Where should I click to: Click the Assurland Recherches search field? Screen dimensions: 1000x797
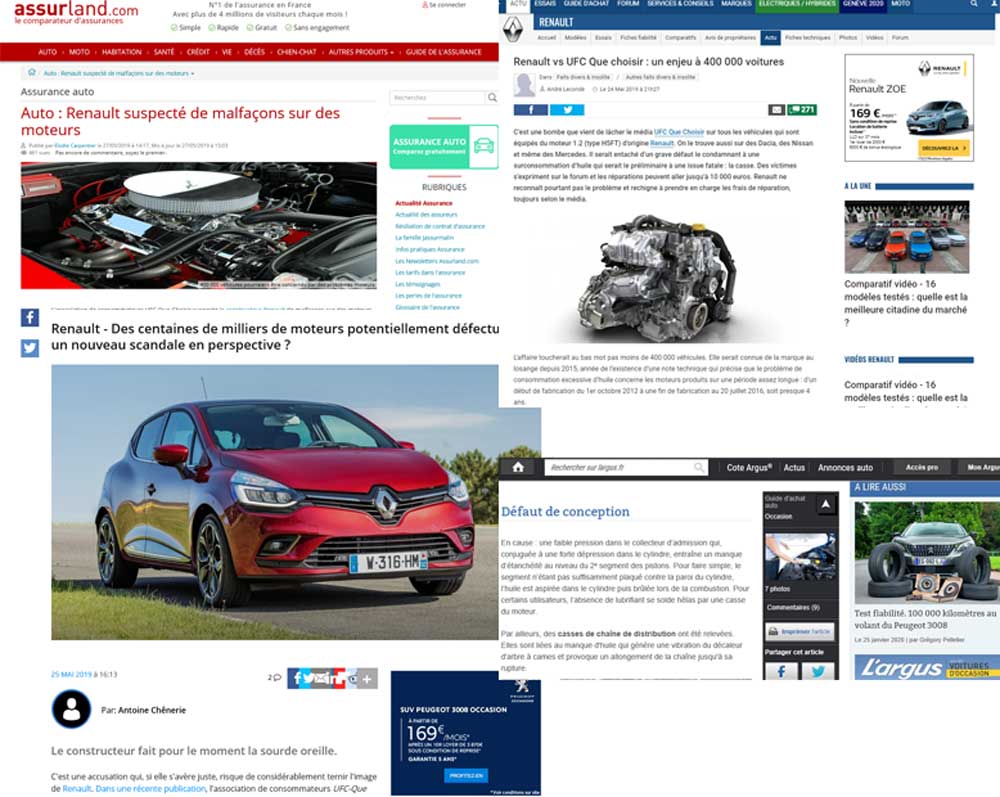click(438, 98)
